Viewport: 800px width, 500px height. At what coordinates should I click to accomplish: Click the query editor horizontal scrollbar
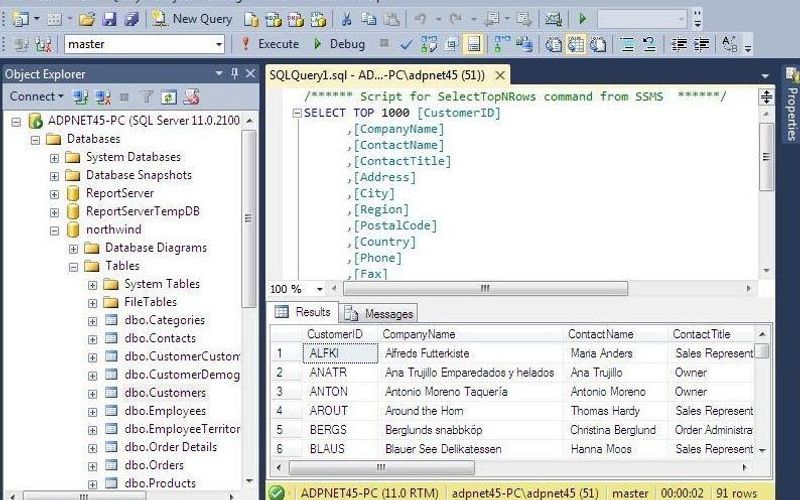485,289
